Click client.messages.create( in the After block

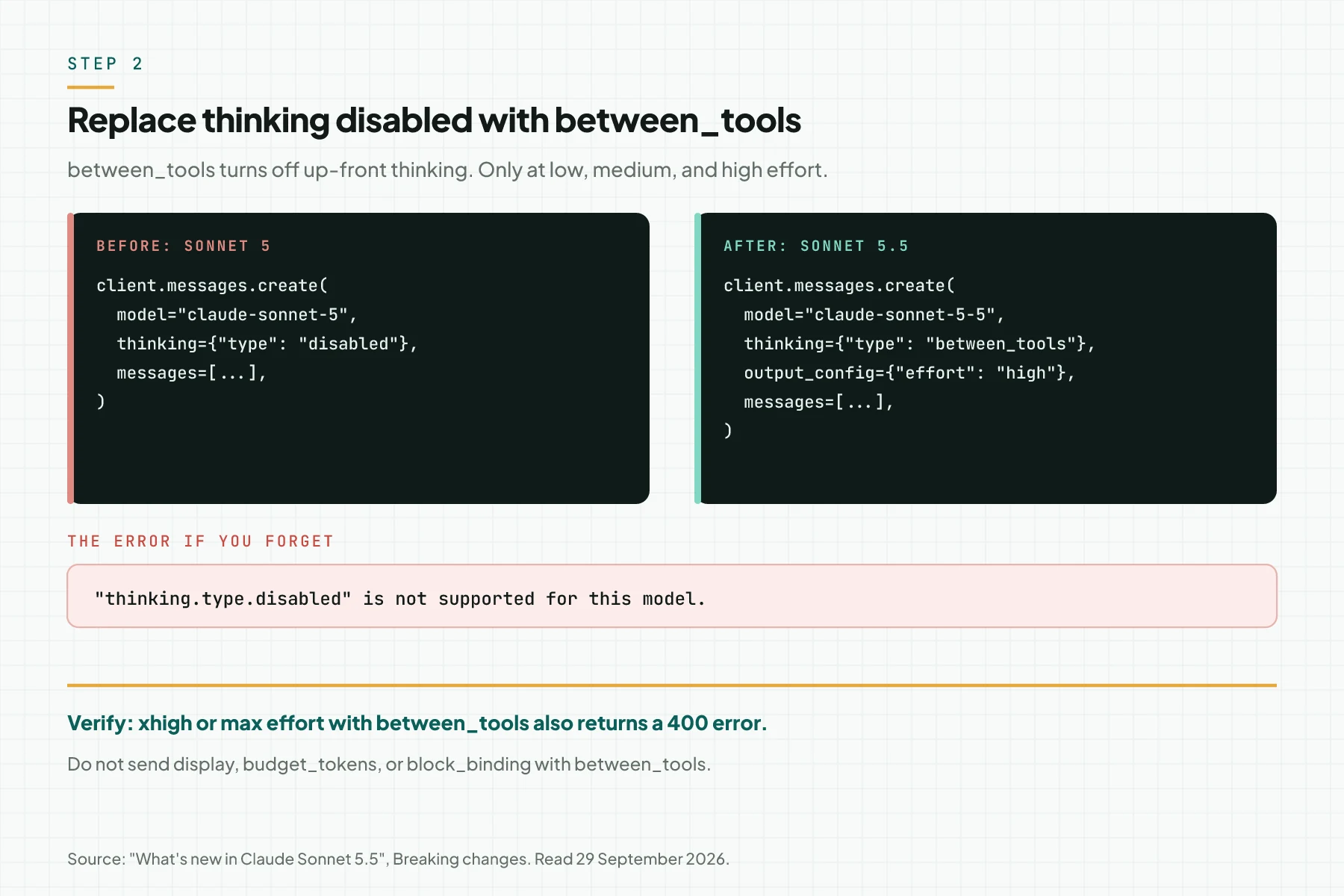tap(839, 286)
